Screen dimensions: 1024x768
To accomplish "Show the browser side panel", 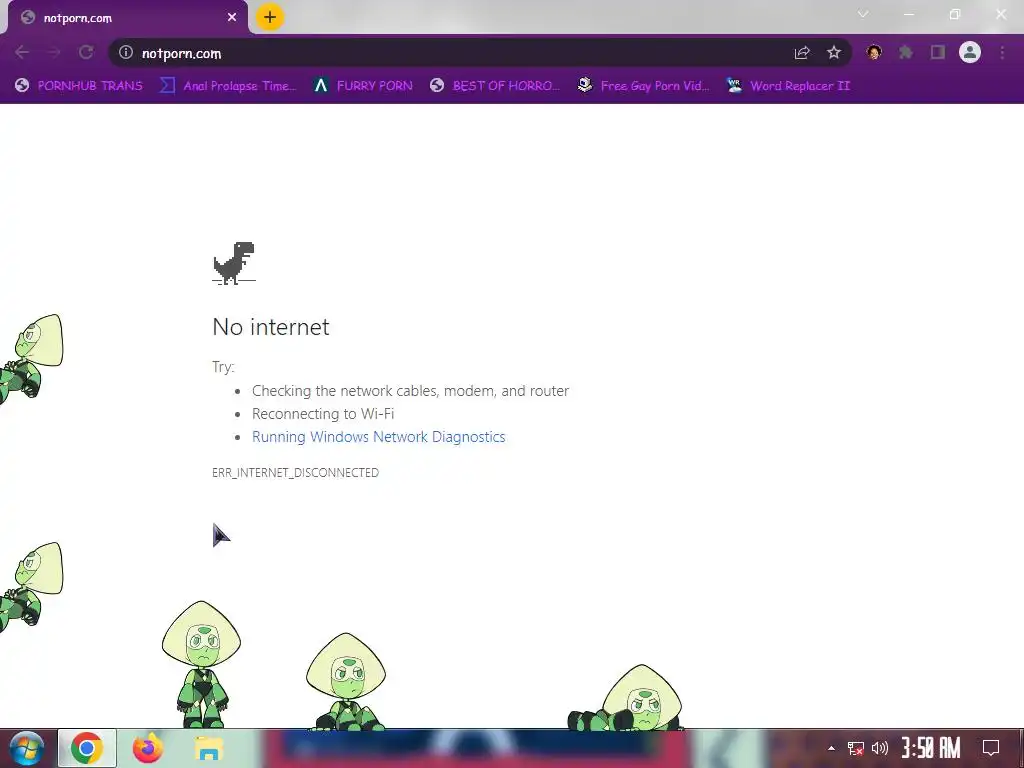I will click(938, 53).
